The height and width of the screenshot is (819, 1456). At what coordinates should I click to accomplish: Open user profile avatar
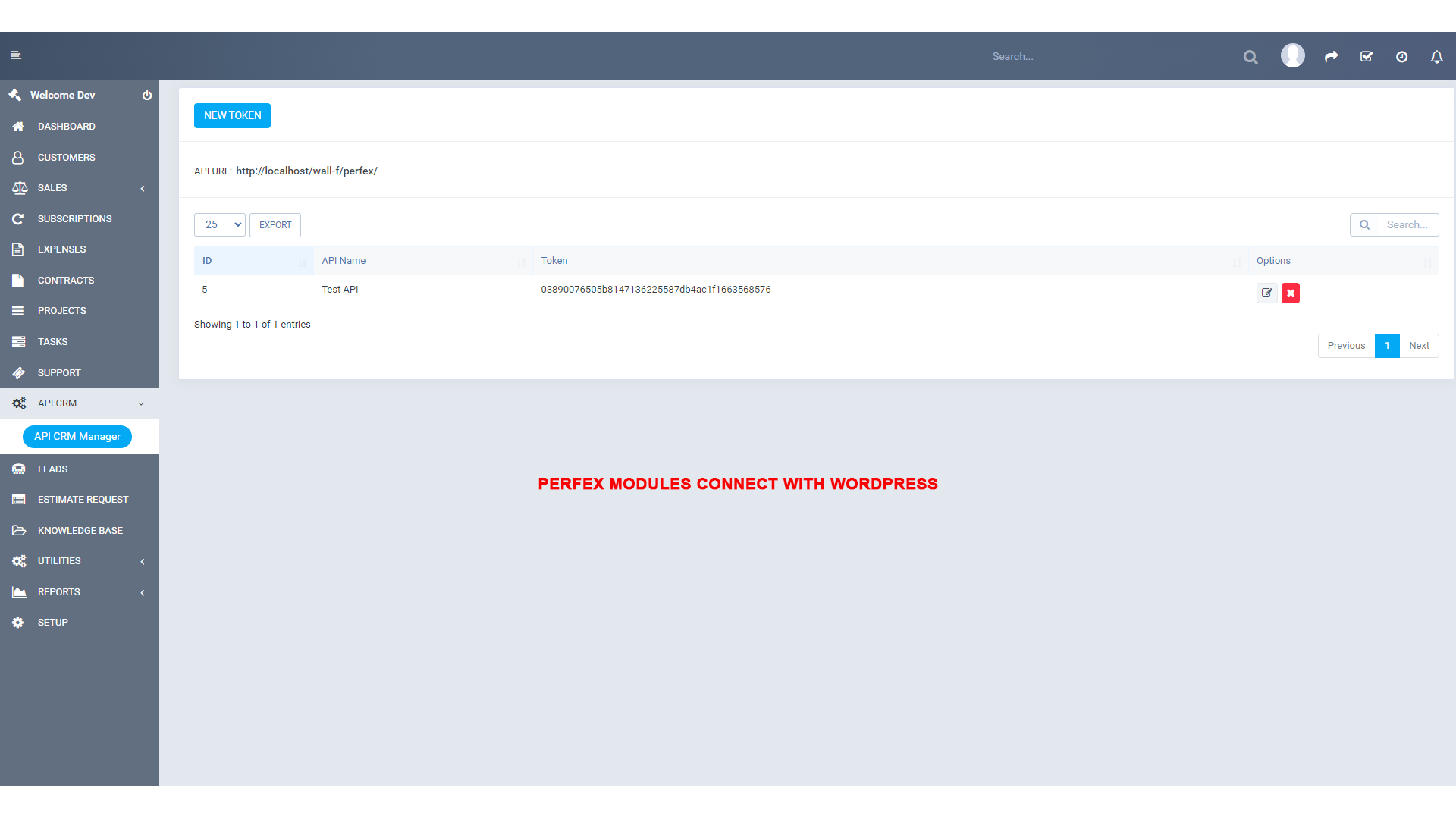[1292, 55]
